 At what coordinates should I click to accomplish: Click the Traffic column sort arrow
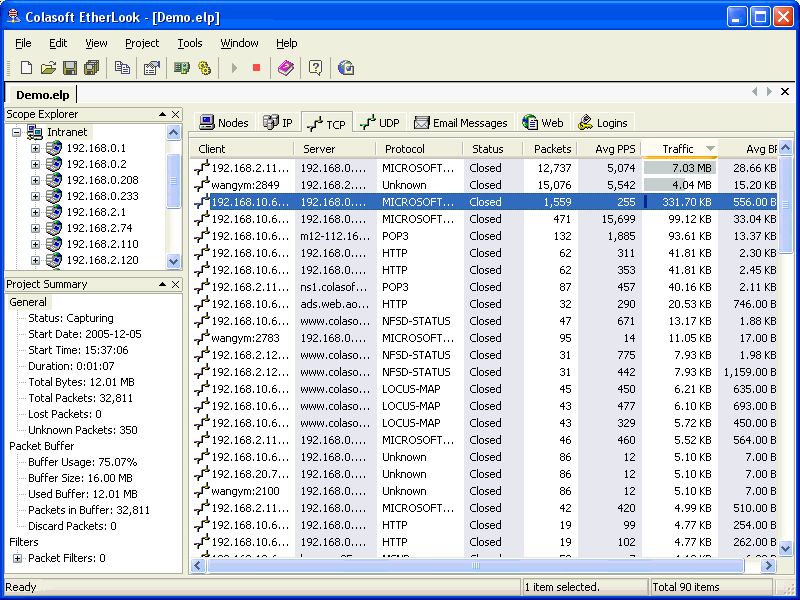(x=710, y=149)
